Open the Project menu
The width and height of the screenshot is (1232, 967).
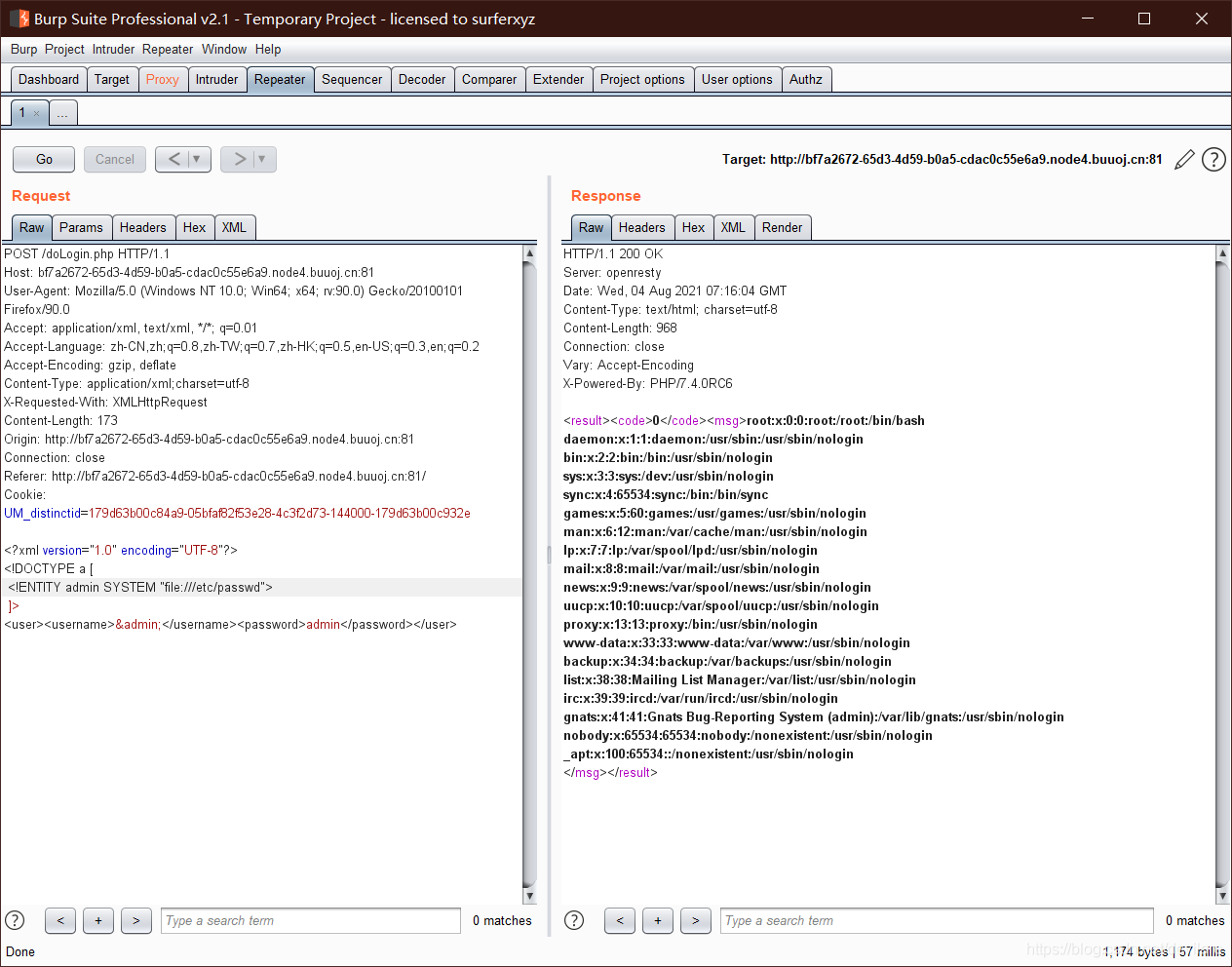pos(64,49)
